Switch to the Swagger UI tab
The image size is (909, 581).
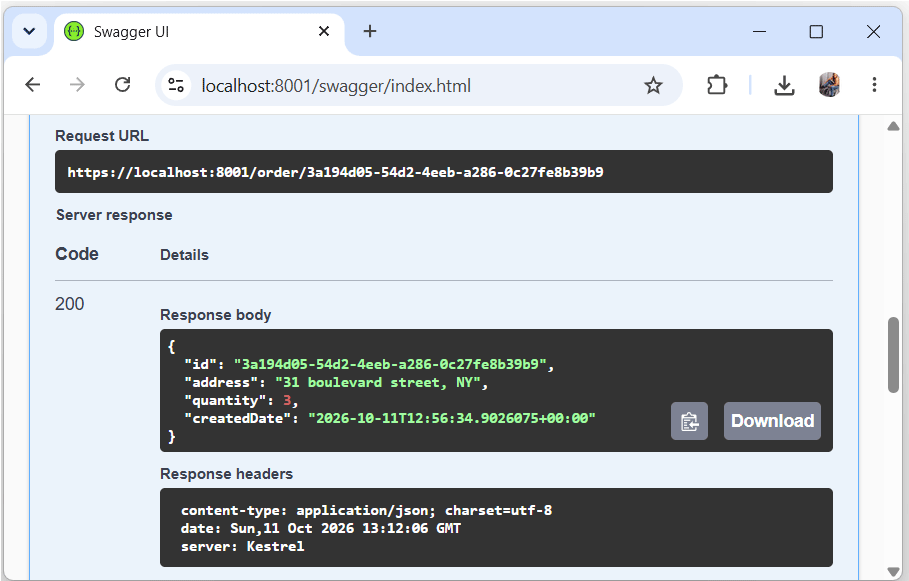pos(199,31)
